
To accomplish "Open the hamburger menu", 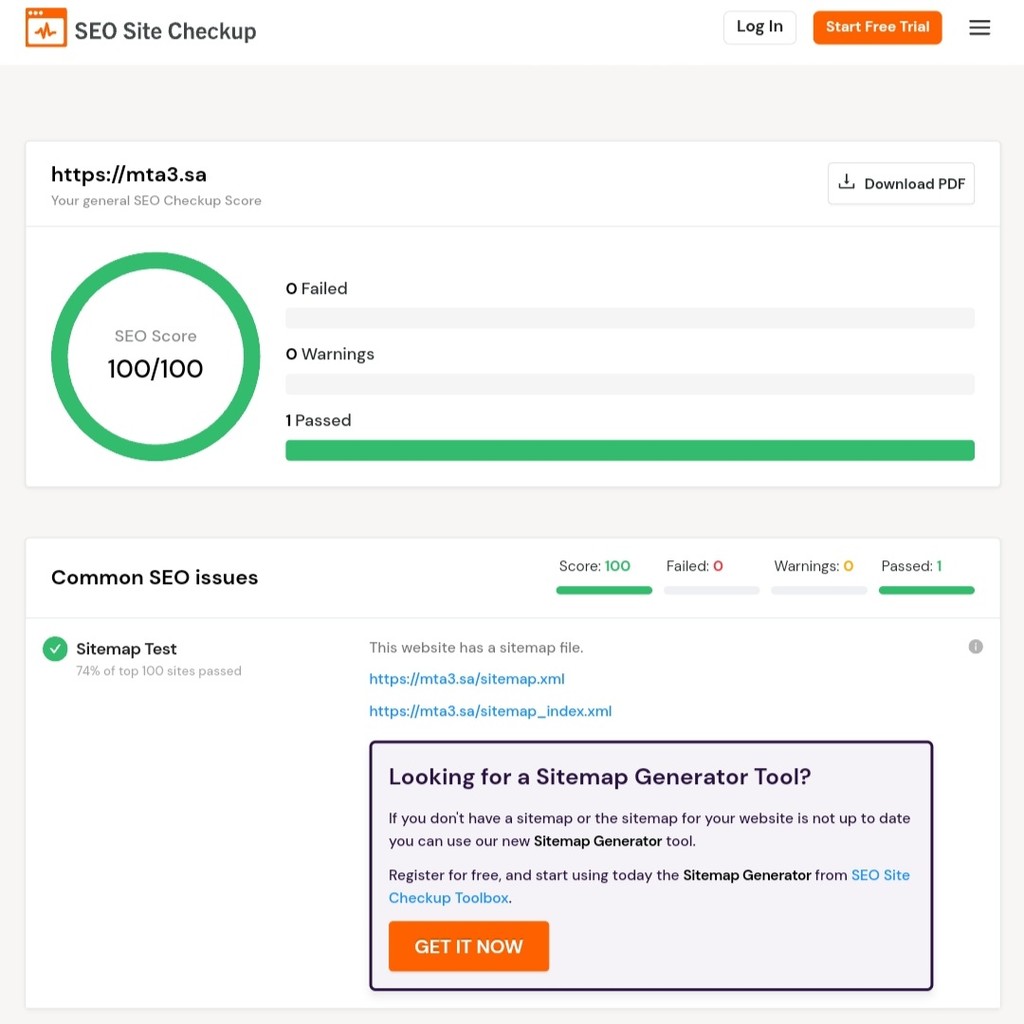I will tap(979, 28).
